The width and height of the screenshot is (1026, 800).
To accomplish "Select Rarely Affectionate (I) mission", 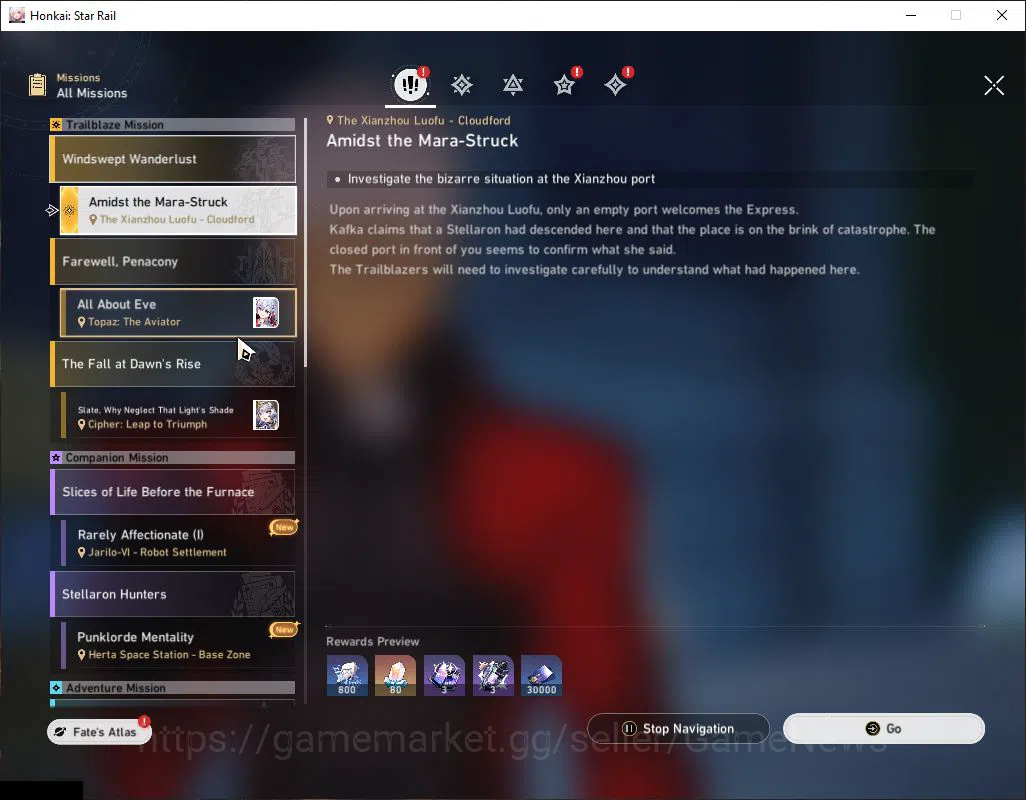I will [x=178, y=543].
